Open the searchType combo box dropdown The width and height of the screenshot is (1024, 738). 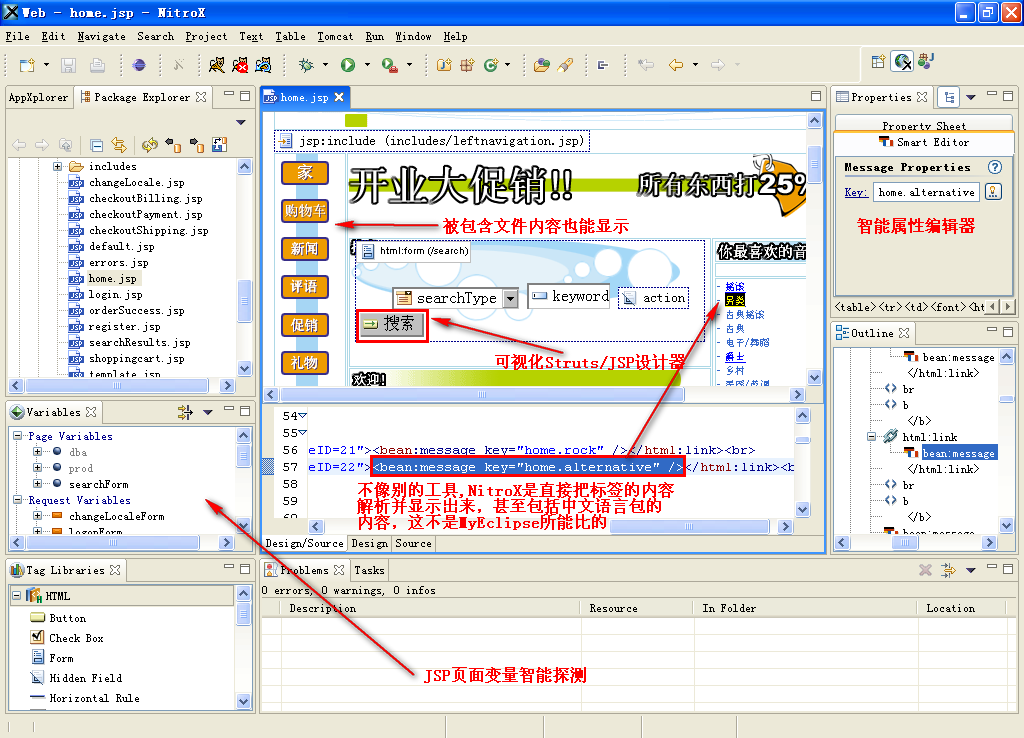click(x=511, y=298)
